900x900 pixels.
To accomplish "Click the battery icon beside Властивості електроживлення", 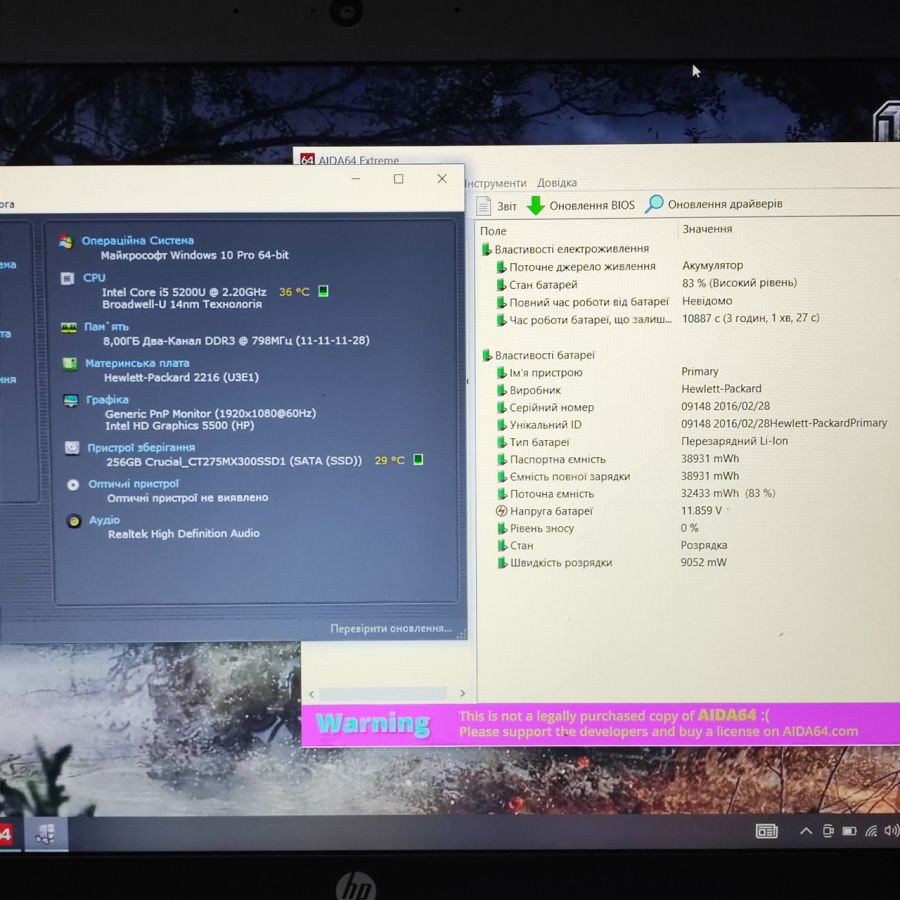I will (x=487, y=249).
